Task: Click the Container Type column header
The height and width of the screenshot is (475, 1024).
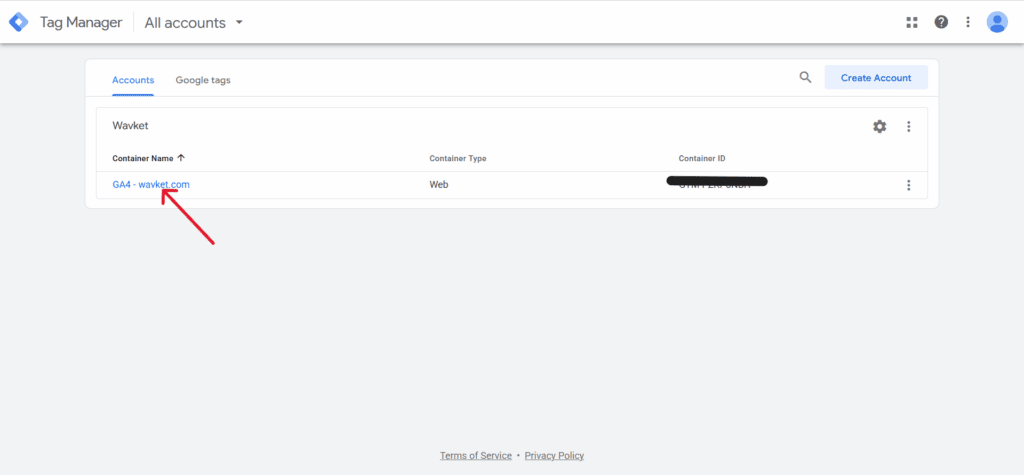Action: click(x=458, y=159)
